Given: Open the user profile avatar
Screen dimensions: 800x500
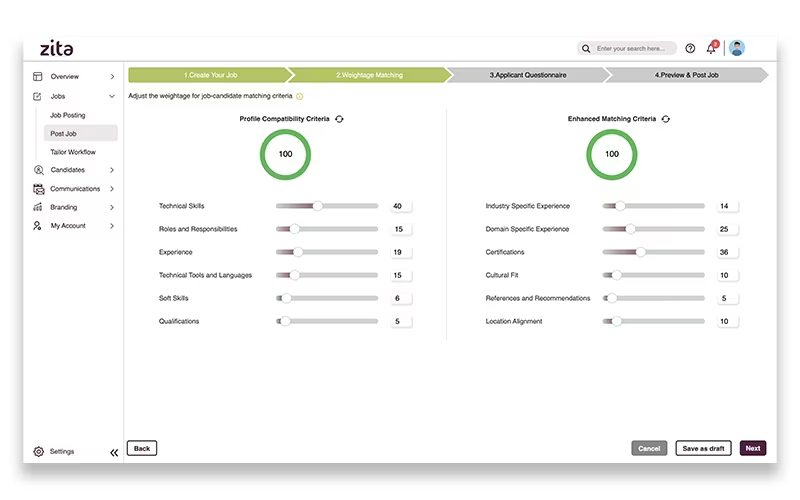Looking at the screenshot, I should (x=737, y=48).
